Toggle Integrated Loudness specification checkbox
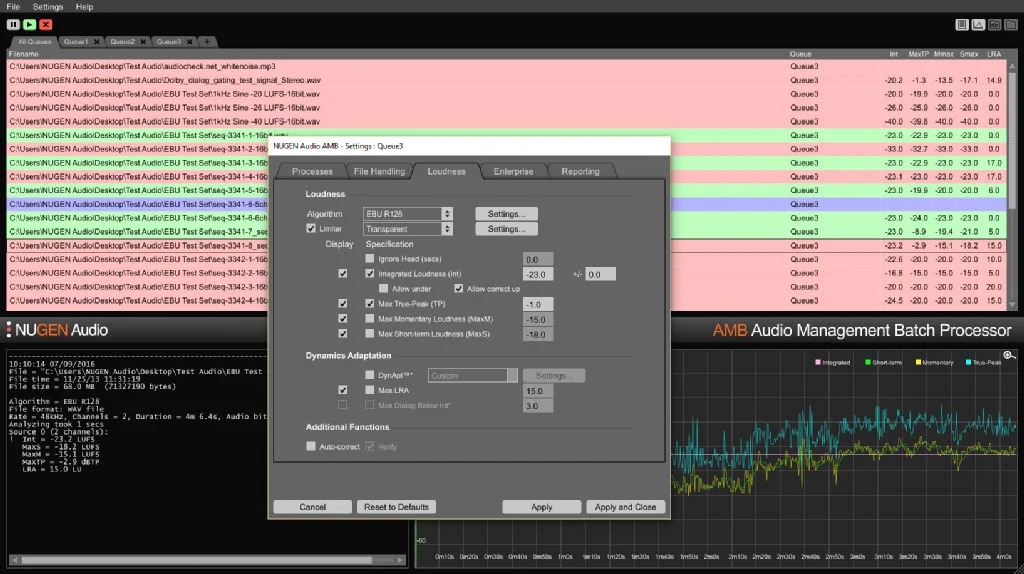 (x=370, y=274)
